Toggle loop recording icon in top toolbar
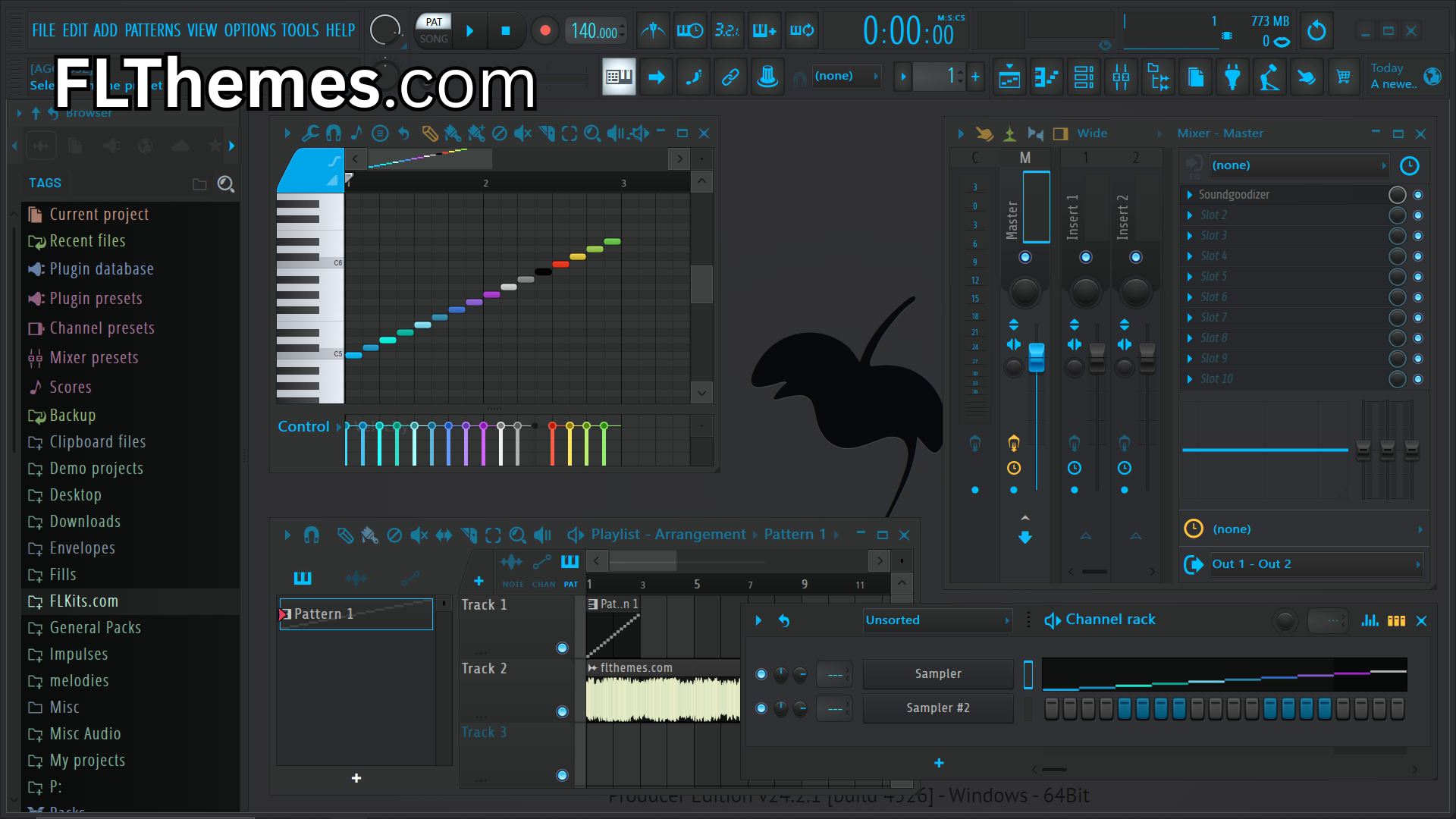Image resolution: width=1456 pixels, height=819 pixels. pos(802,31)
